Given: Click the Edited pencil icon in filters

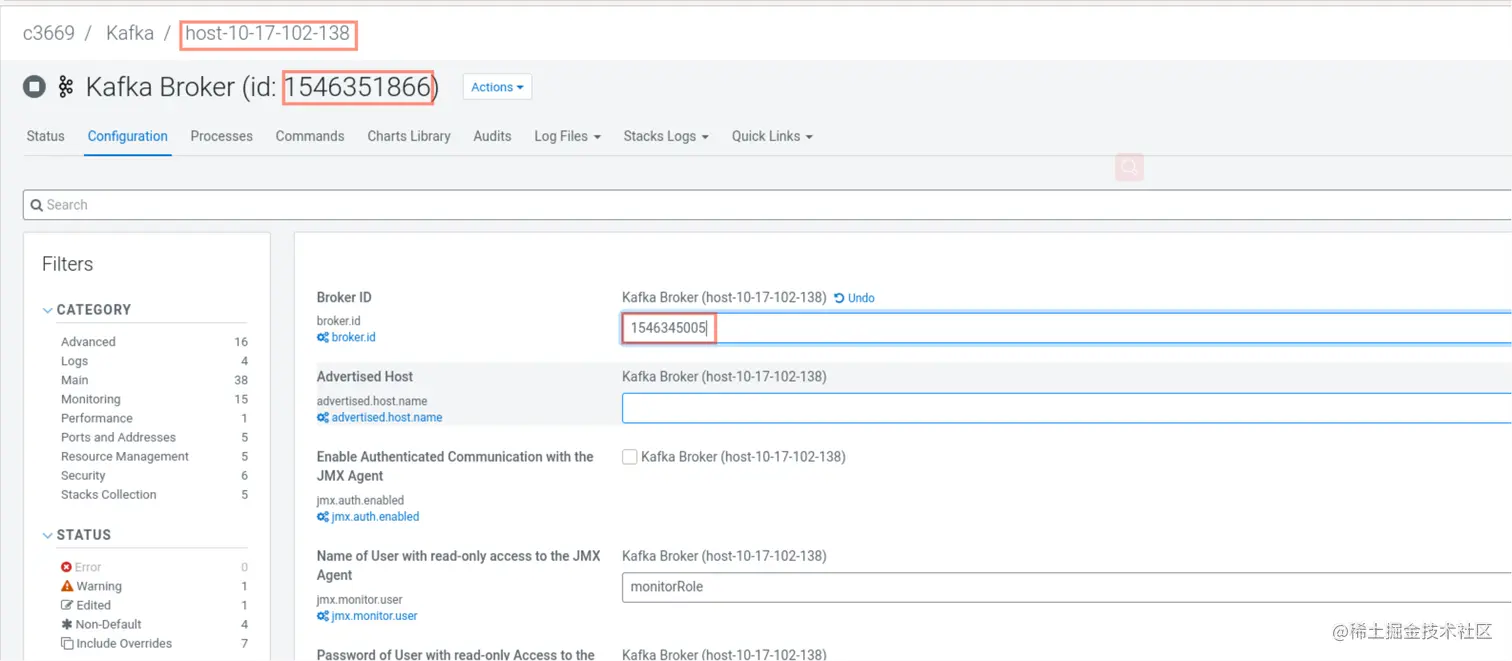Looking at the screenshot, I should coord(67,605).
